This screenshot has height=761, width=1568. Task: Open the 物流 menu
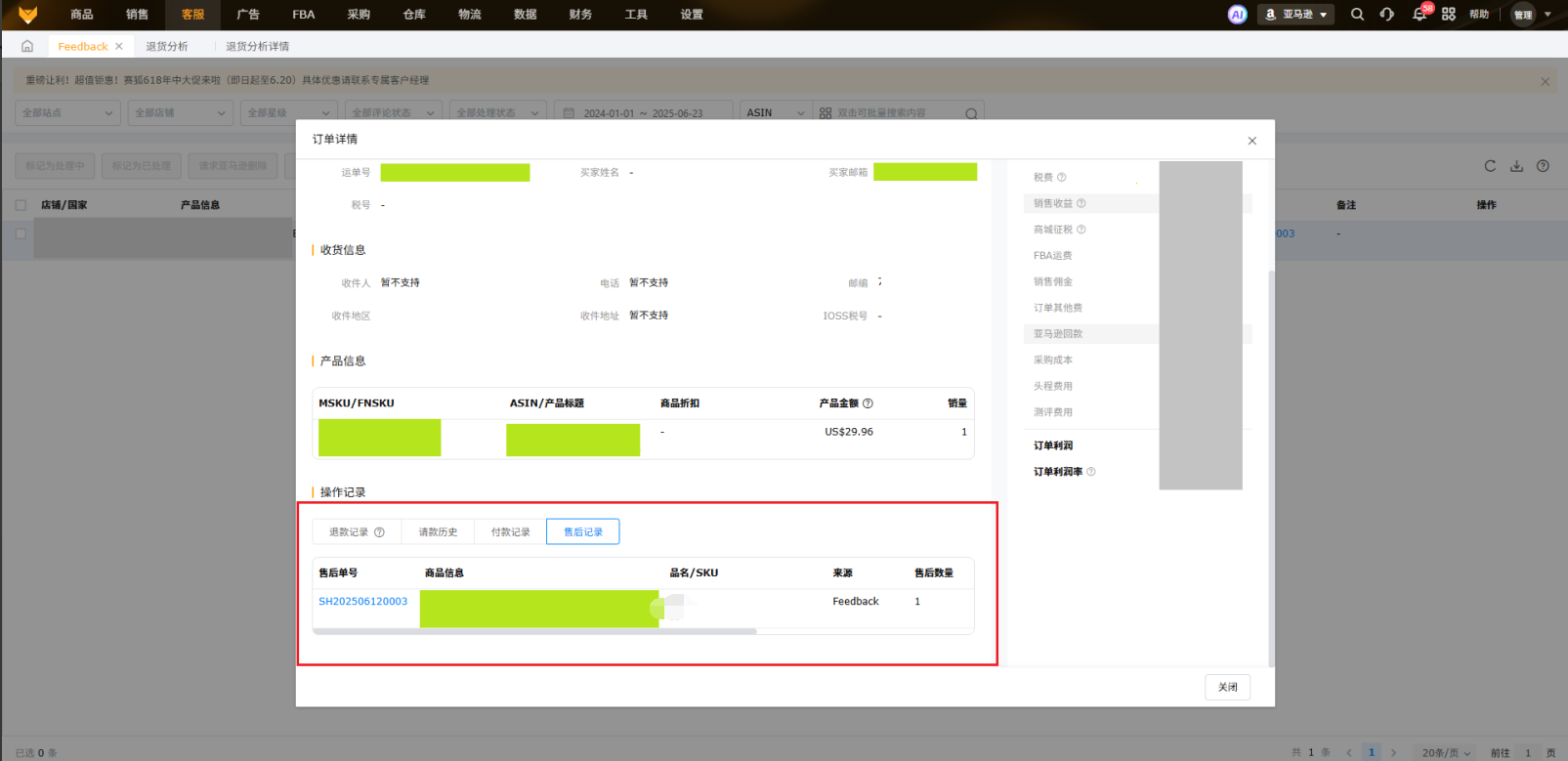(x=470, y=15)
